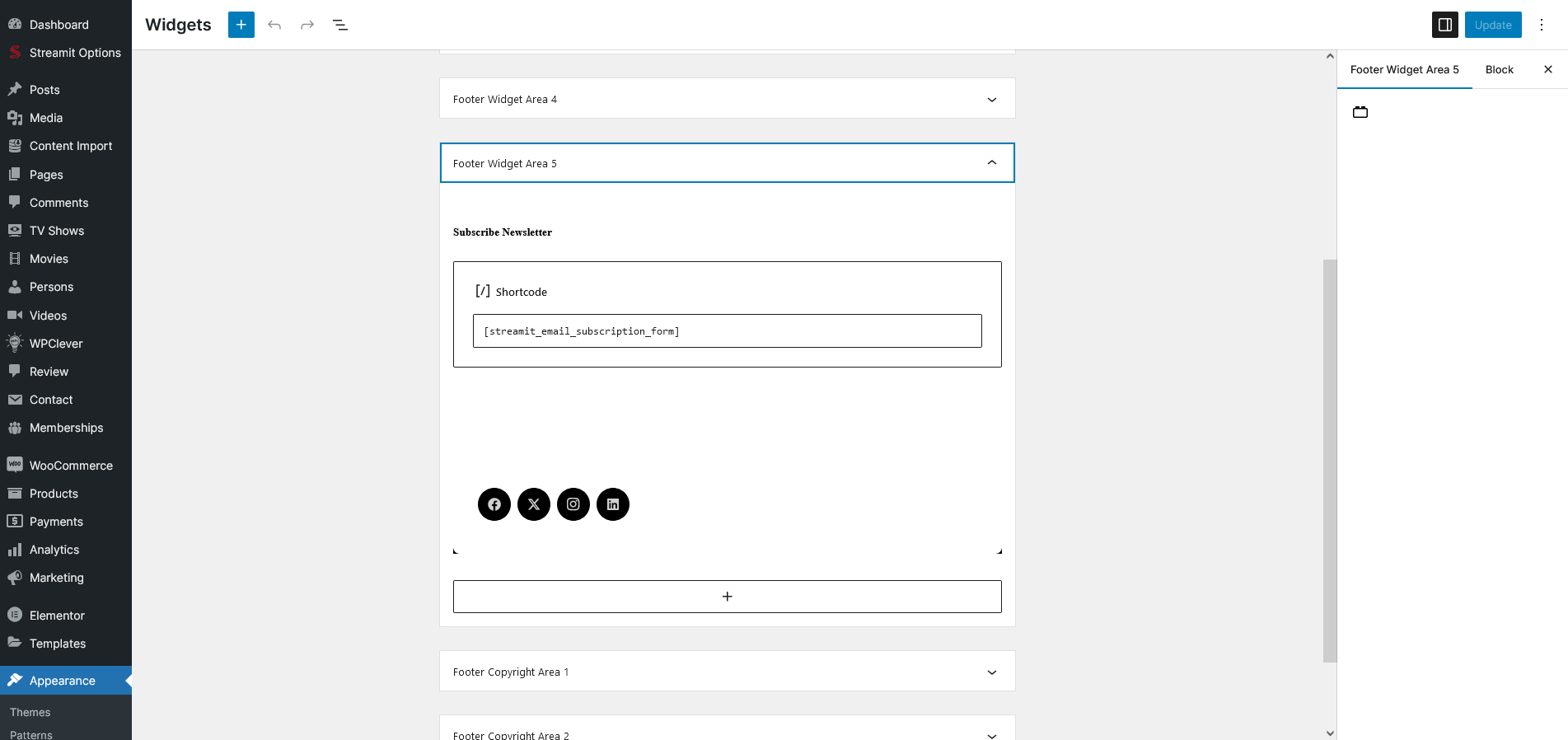Open the Dashboard menu
The height and width of the screenshot is (740, 1568).
click(66, 25)
